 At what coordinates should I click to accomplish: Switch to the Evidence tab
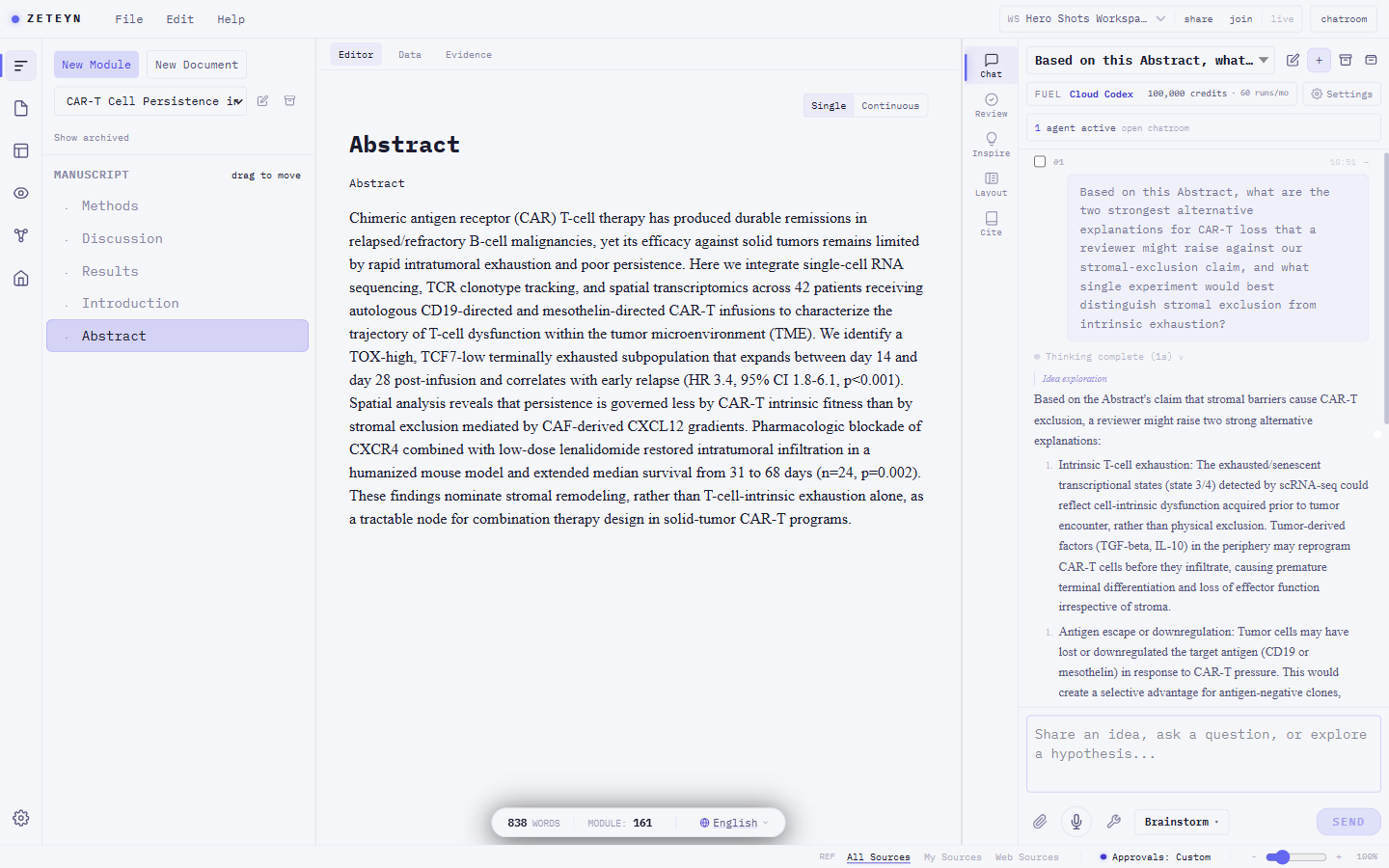coord(469,55)
